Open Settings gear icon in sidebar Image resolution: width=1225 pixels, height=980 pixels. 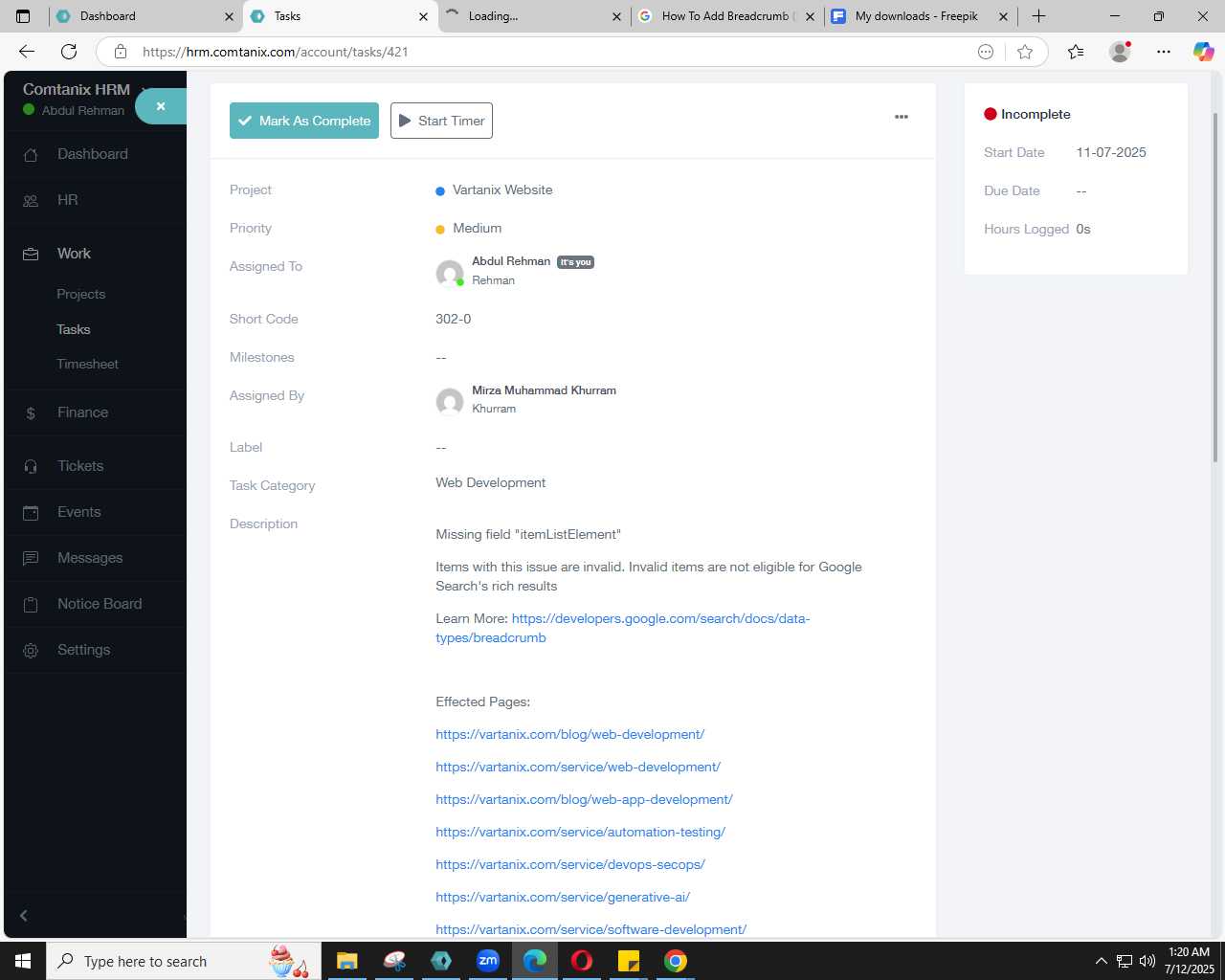[x=31, y=650]
